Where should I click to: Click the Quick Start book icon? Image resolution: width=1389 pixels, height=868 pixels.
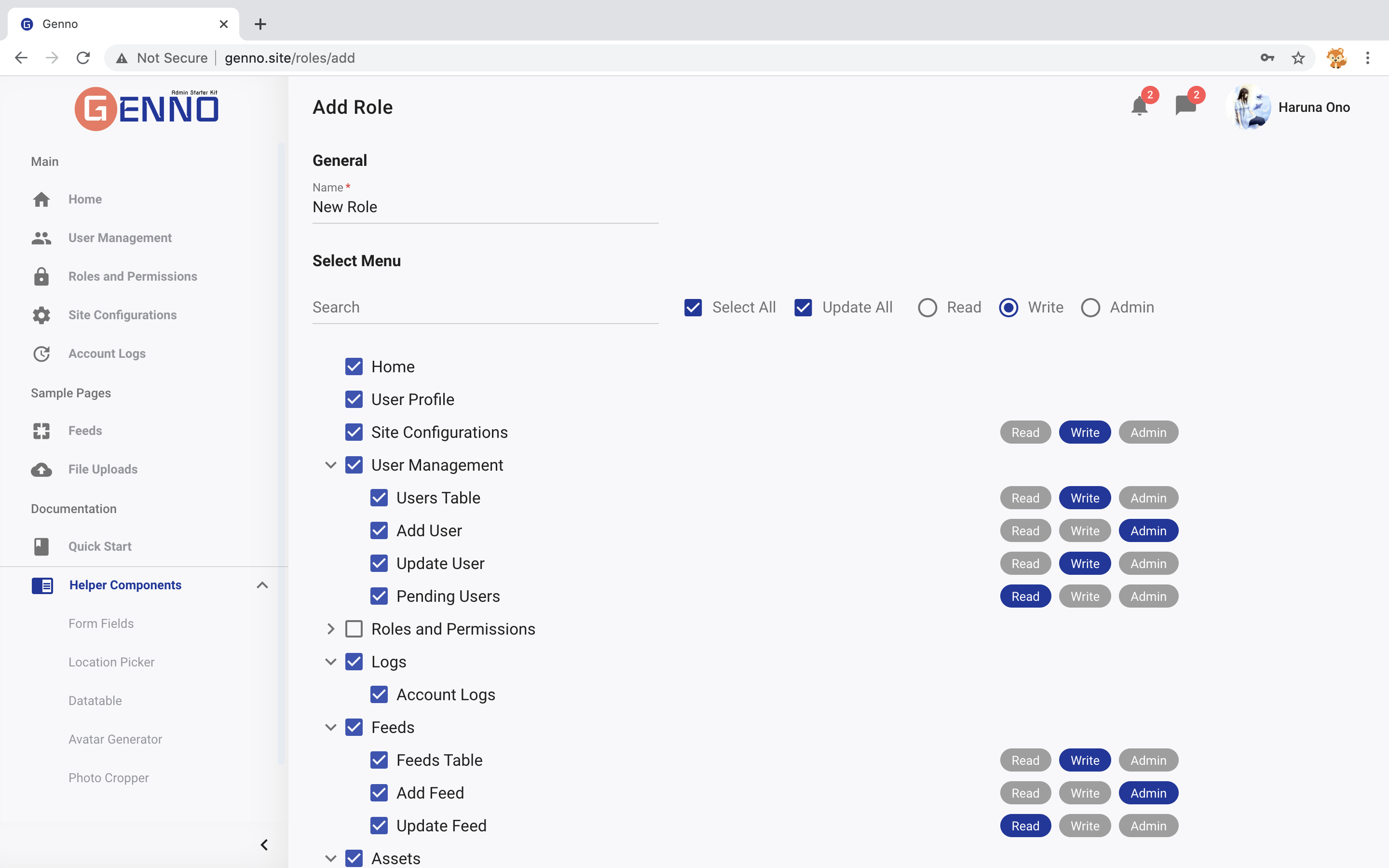[41, 546]
